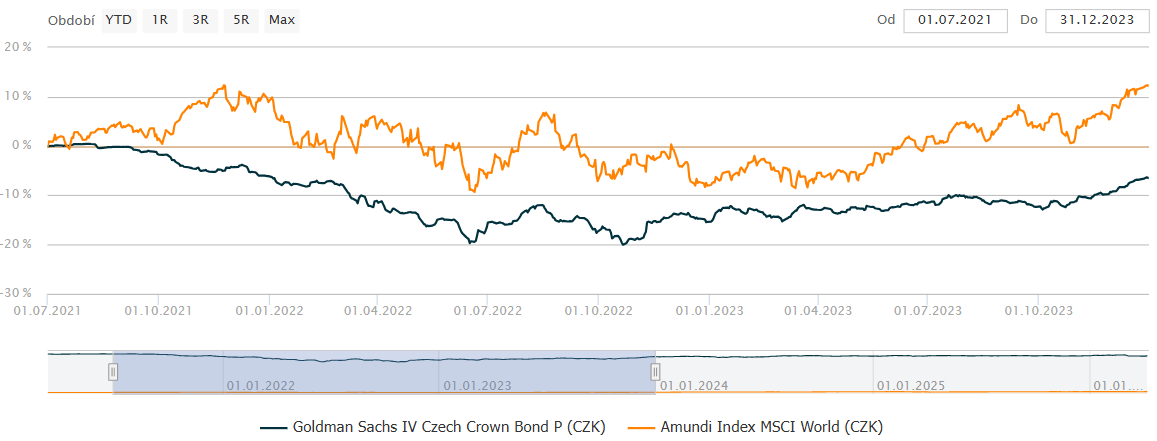The image size is (1157, 441).
Task: Click the orange line marker for Amundi legend
Action: click(642, 427)
